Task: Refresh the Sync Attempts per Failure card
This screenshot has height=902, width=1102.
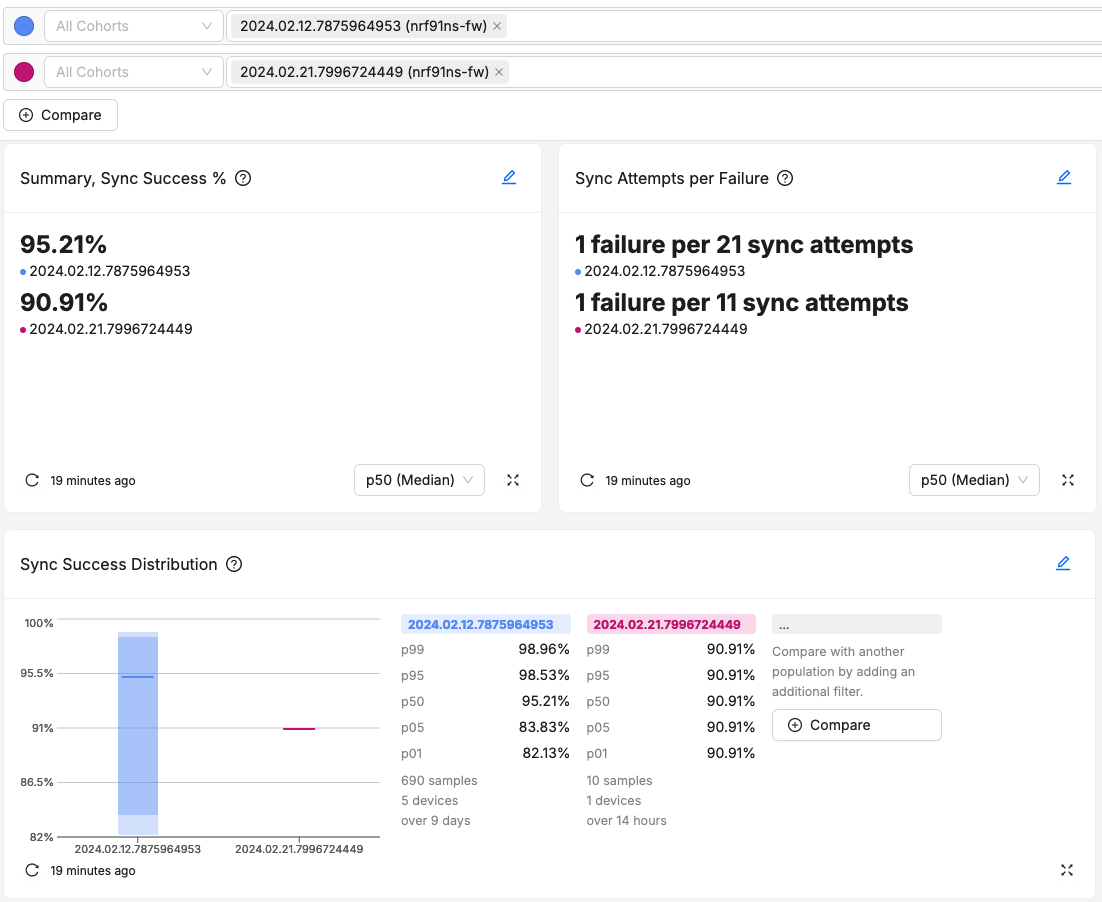Action: [x=587, y=480]
